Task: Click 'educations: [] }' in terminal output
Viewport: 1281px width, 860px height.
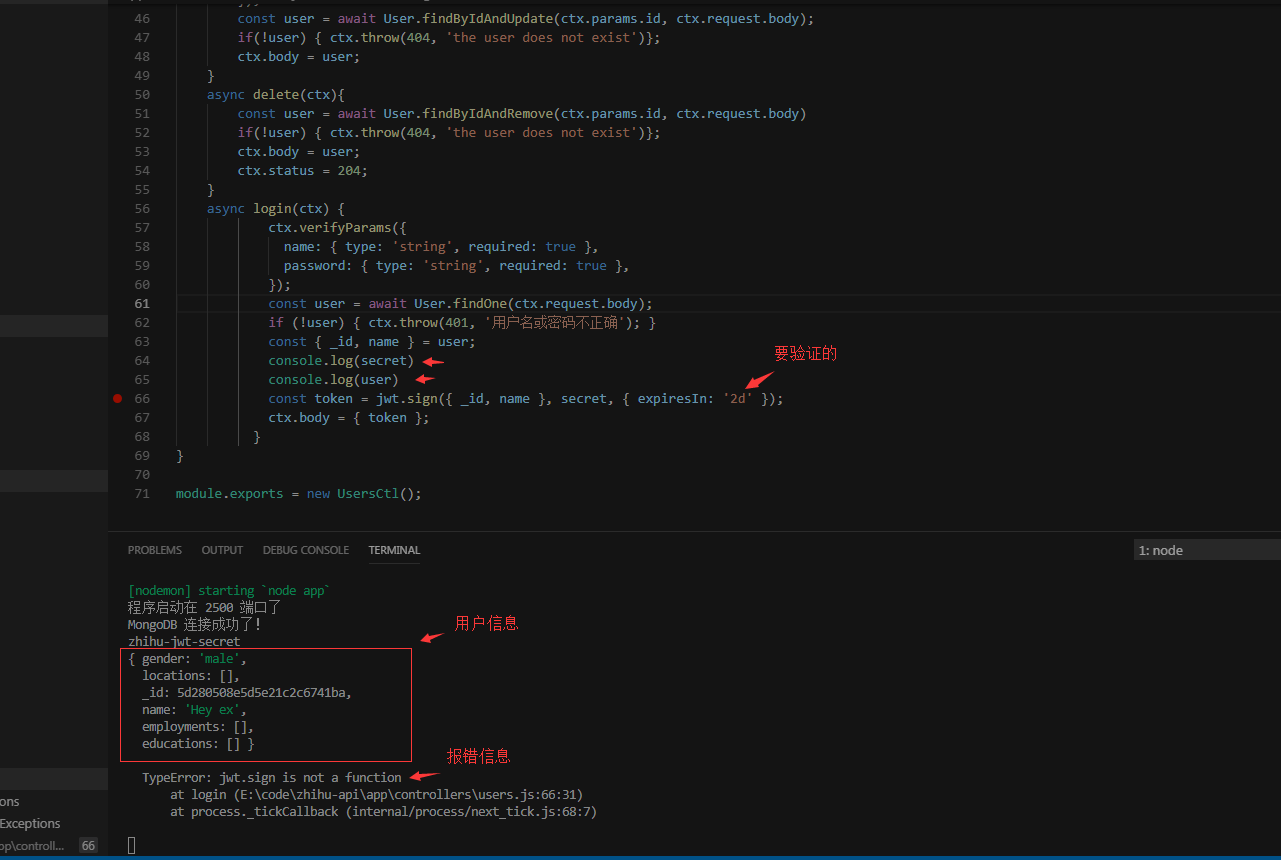Action: [198, 744]
